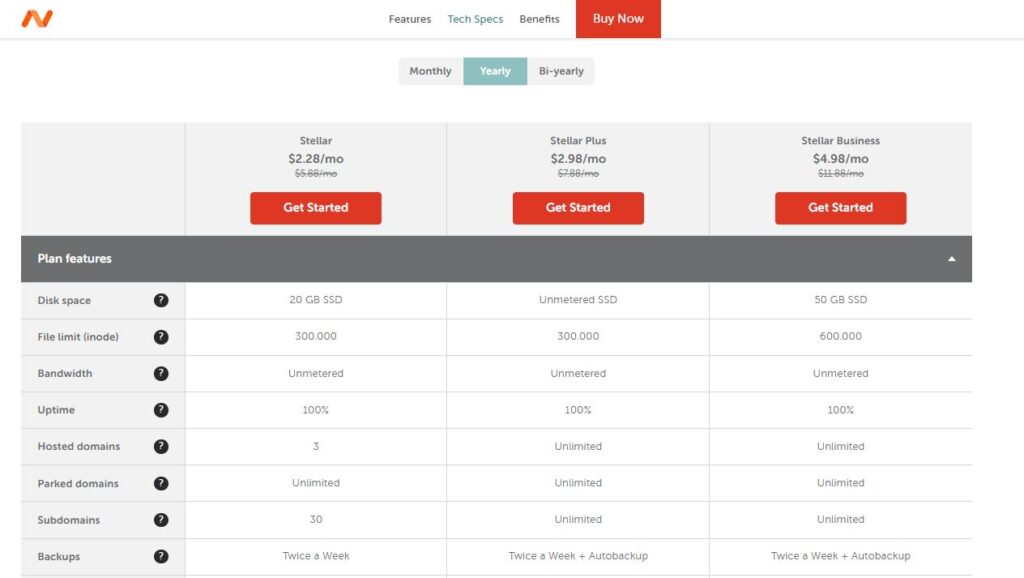The height and width of the screenshot is (578, 1024).
Task: Open help icon for Parked domains
Action: pyautogui.click(x=161, y=483)
